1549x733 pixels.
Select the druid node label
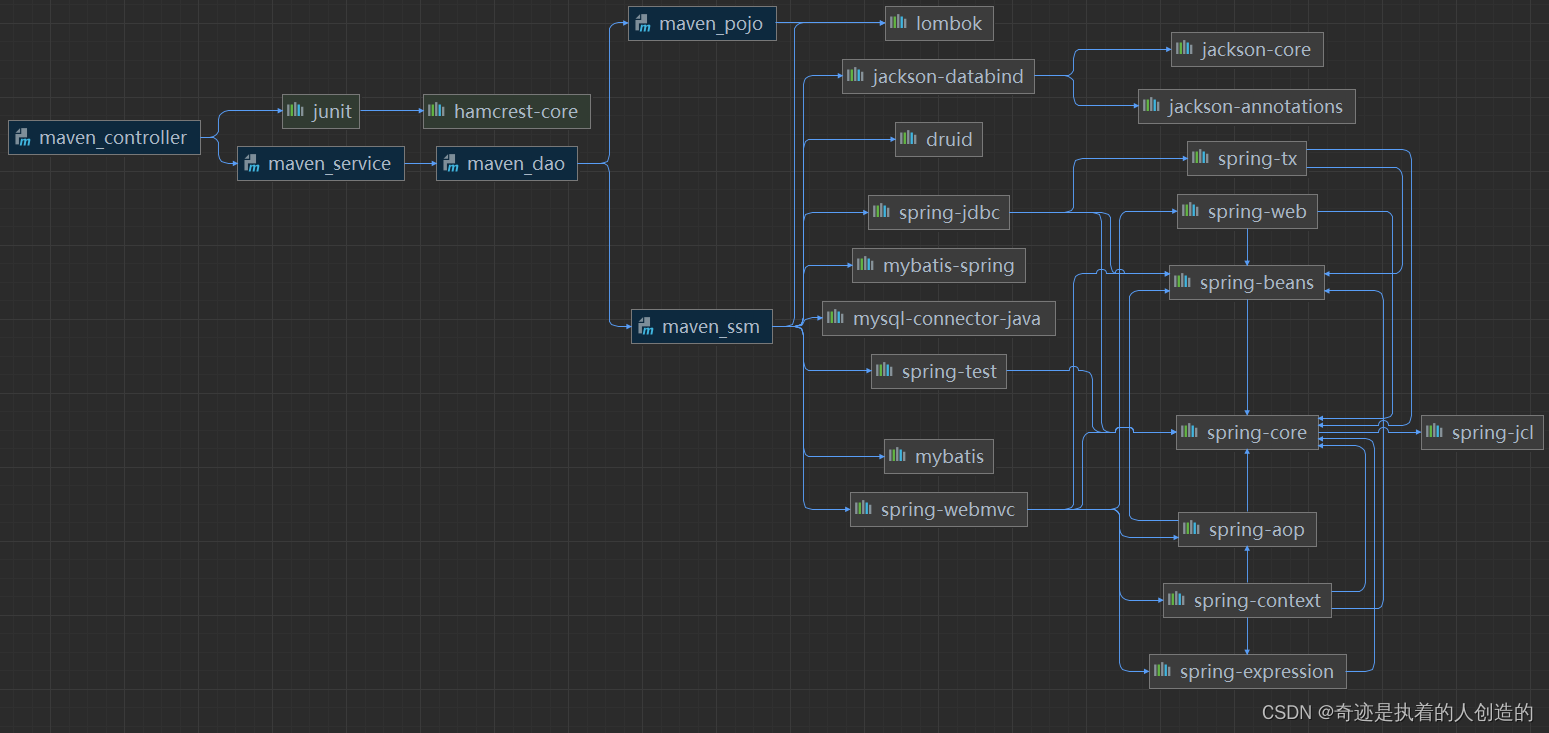pos(949,139)
